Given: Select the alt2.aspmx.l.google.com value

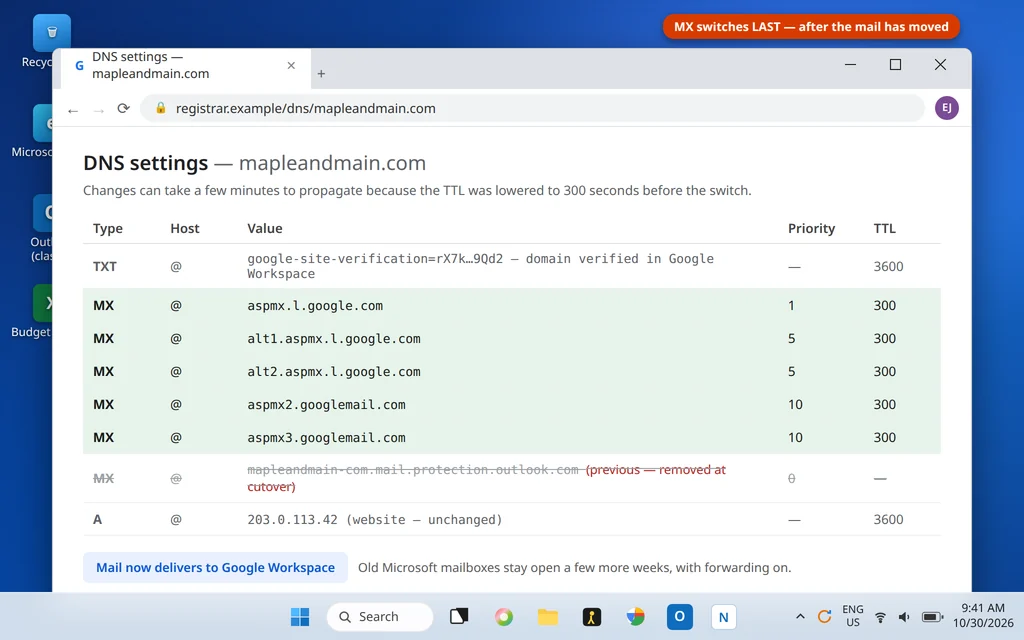Looking at the screenshot, I should [334, 372].
